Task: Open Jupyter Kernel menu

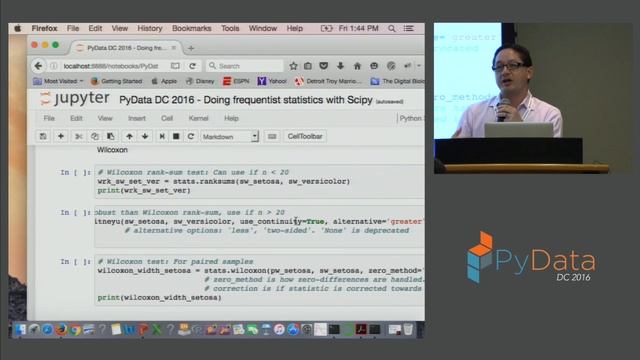Action: pos(198,118)
